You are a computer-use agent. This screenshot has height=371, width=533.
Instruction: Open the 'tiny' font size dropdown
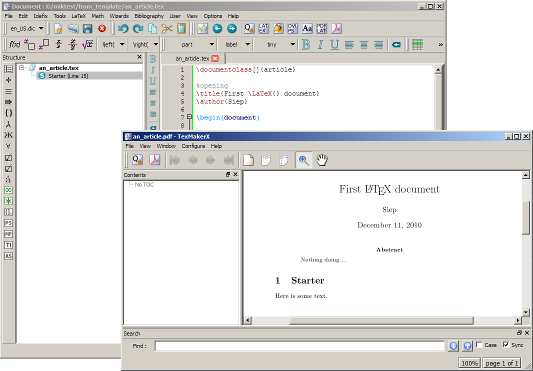pos(277,45)
